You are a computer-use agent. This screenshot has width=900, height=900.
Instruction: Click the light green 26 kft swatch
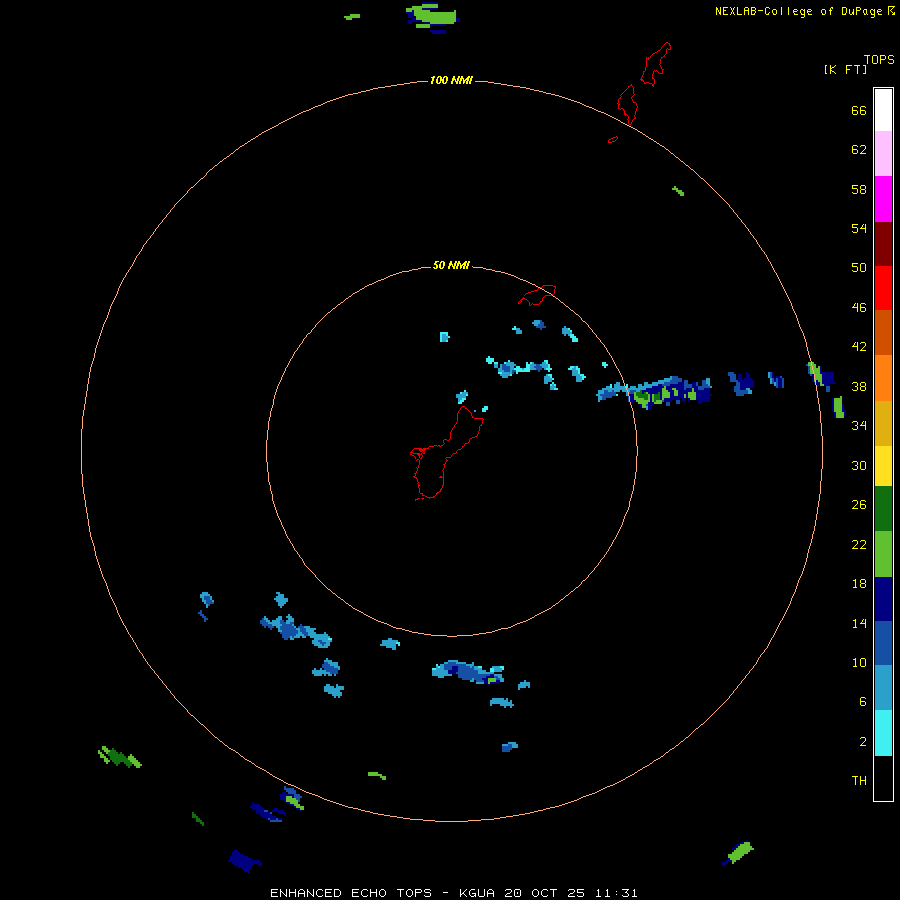[x=883, y=554]
